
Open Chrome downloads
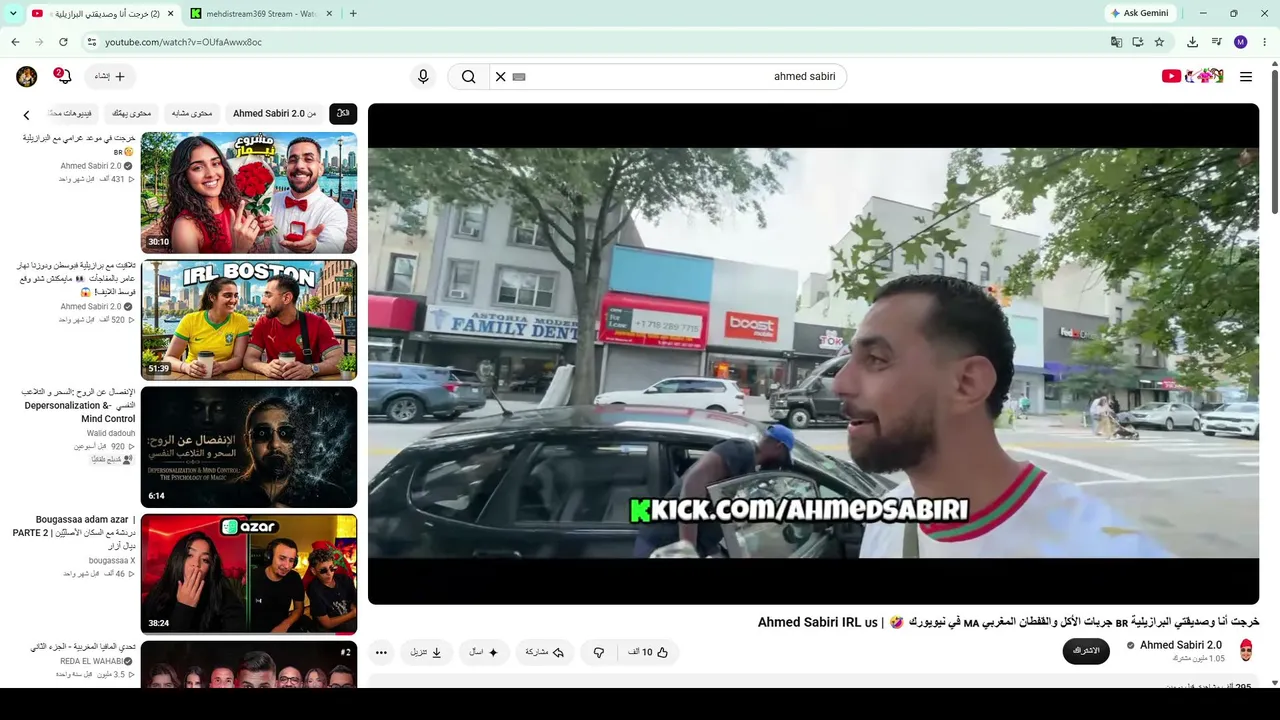pos(1192,42)
